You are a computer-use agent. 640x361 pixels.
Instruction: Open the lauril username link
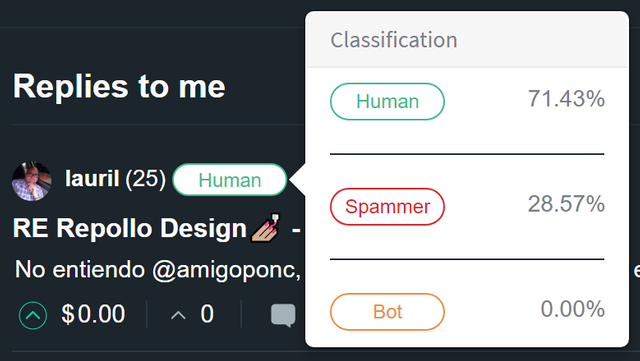coord(92,178)
